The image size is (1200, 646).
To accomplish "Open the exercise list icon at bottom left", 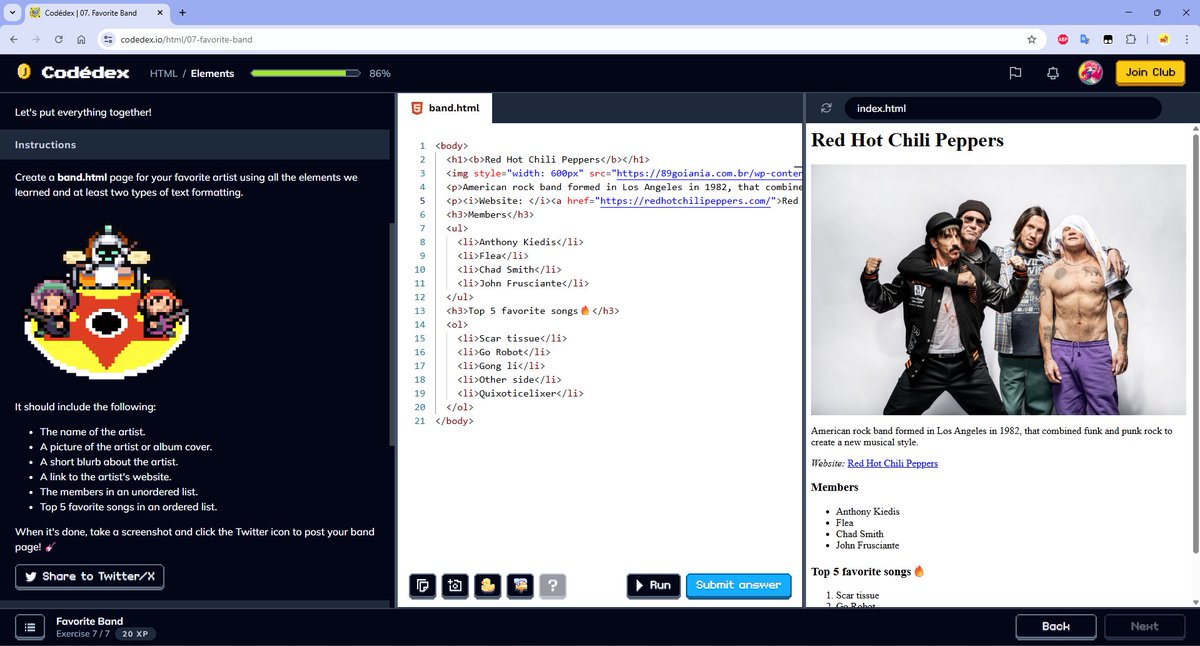I will 30,627.
